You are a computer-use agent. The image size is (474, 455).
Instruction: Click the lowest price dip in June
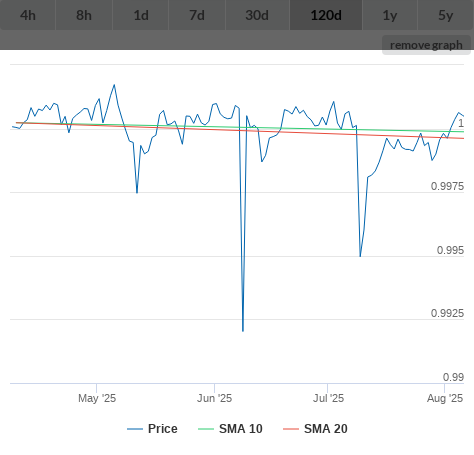click(243, 331)
